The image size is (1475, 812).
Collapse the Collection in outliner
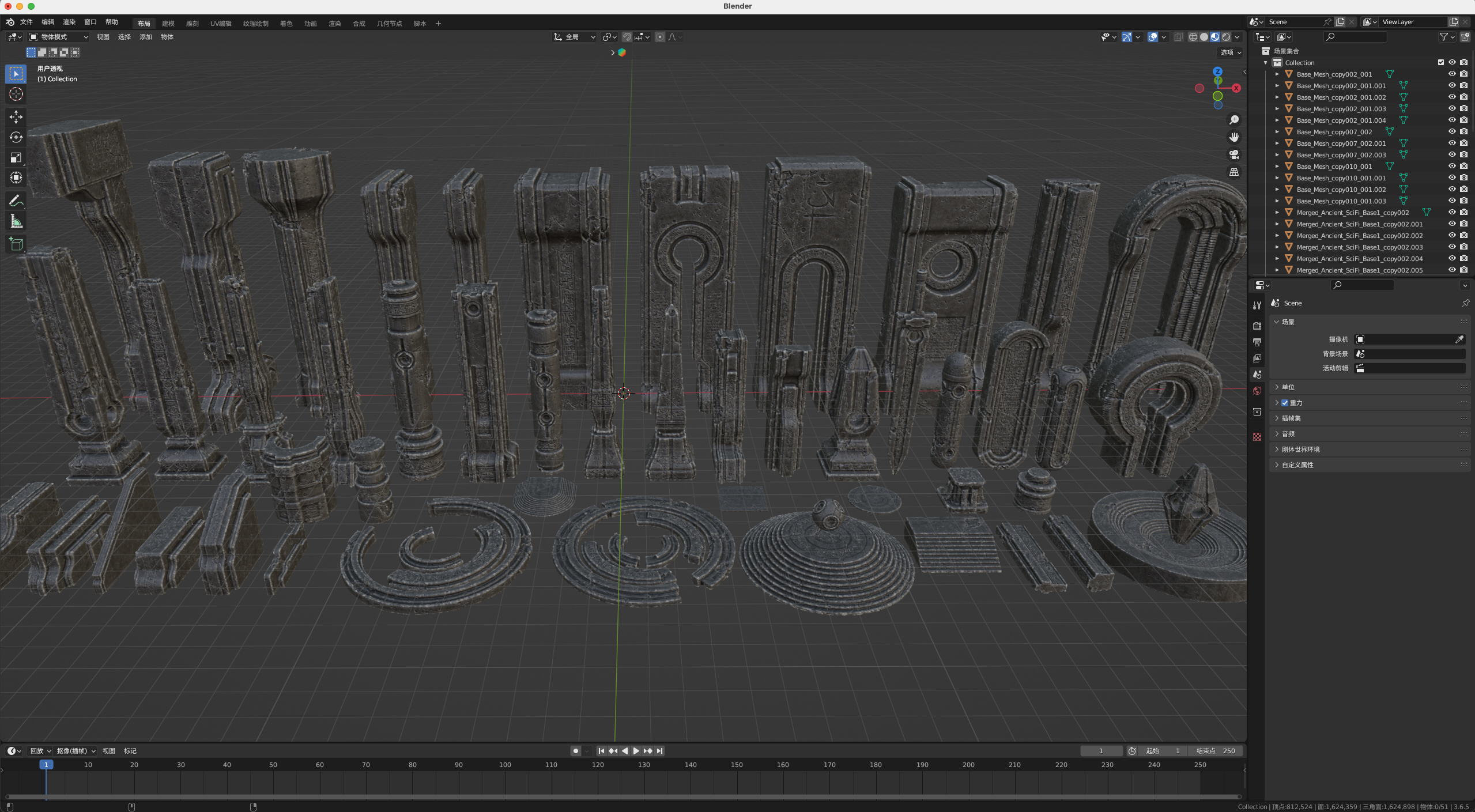tap(1266, 62)
